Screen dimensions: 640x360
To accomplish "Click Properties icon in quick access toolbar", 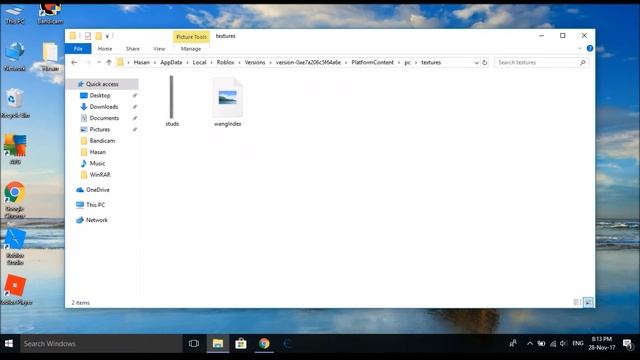I will (x=88, y=36).
